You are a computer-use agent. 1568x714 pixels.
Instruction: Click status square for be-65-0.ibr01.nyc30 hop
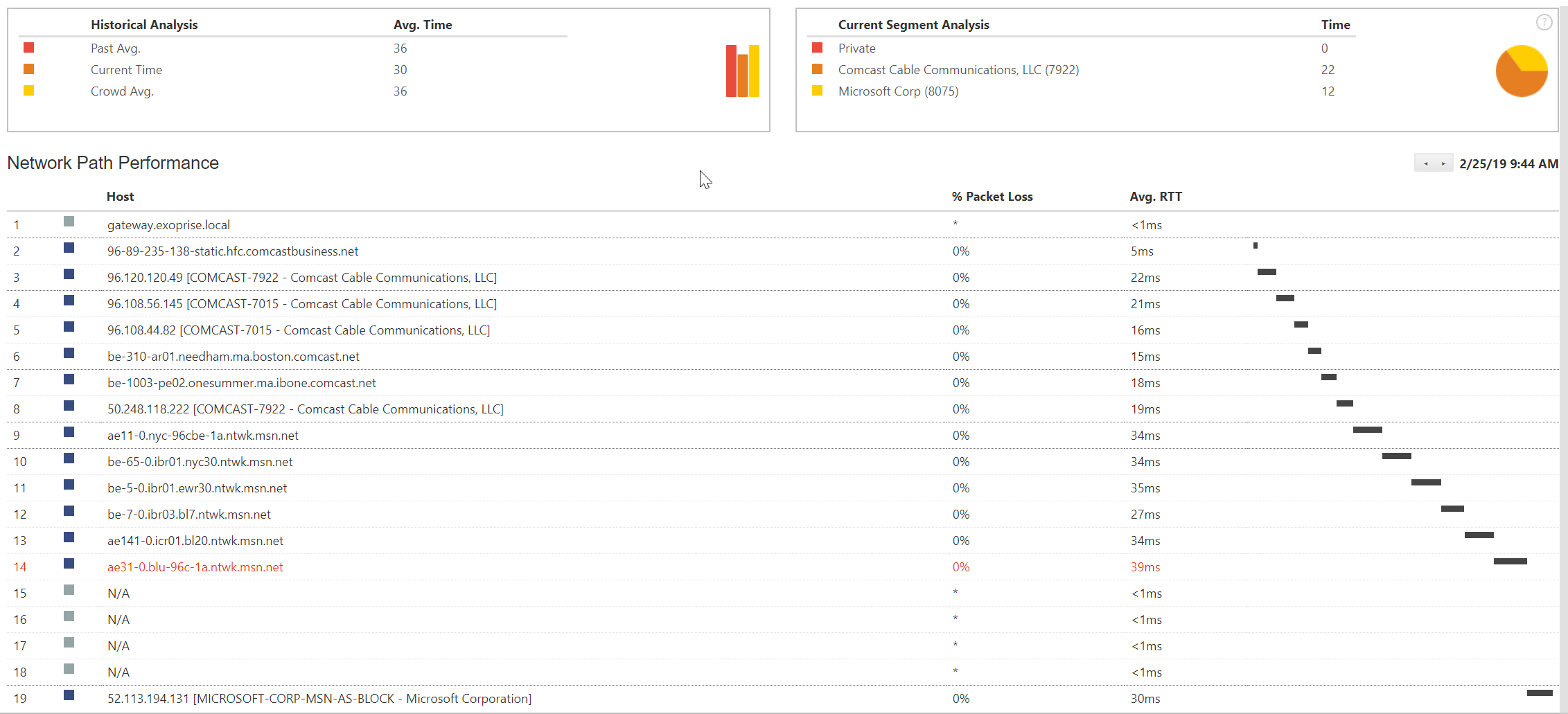(69, 458)
